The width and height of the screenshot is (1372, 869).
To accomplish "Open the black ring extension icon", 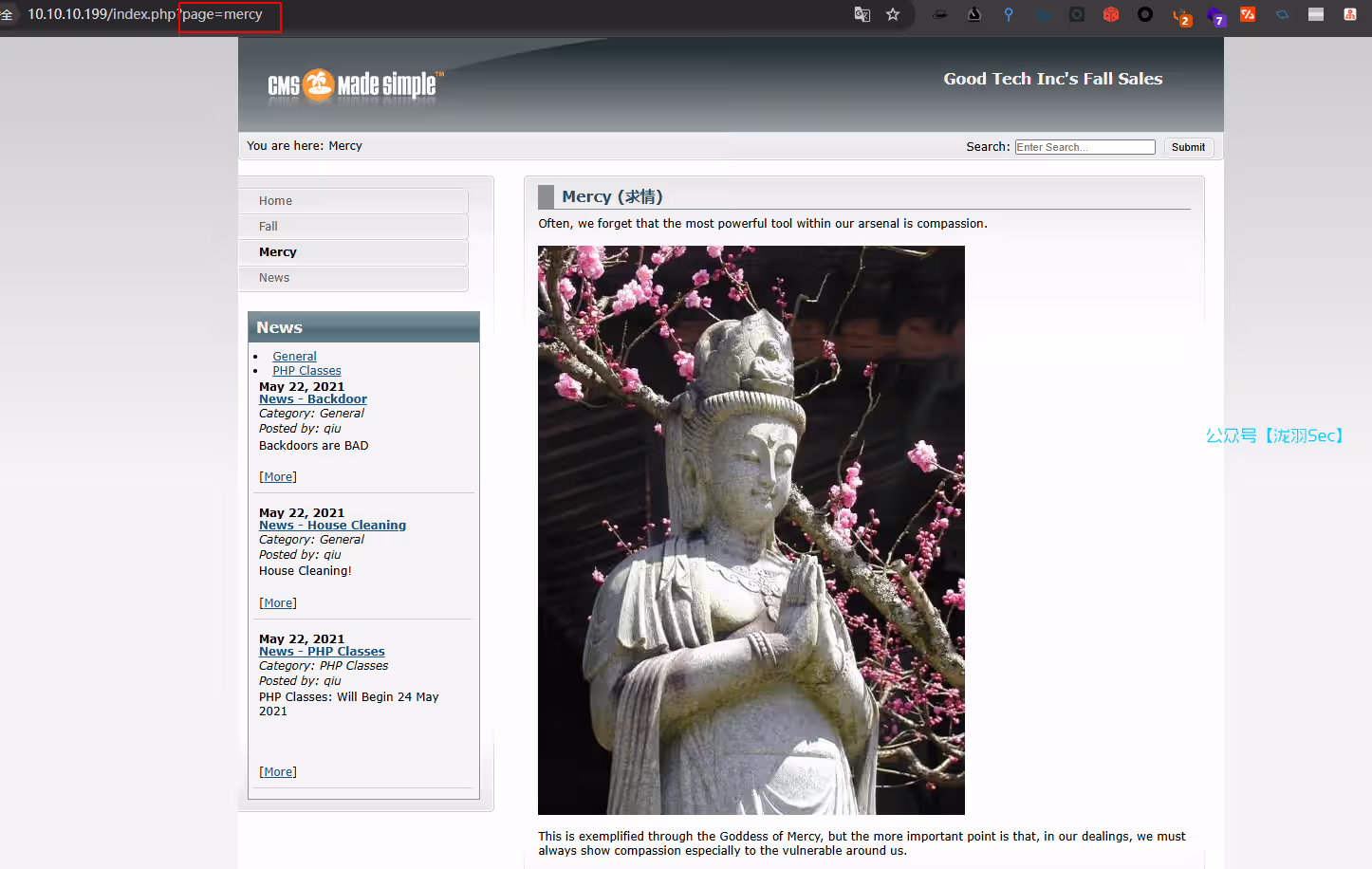I will [x=1145, y=14].
